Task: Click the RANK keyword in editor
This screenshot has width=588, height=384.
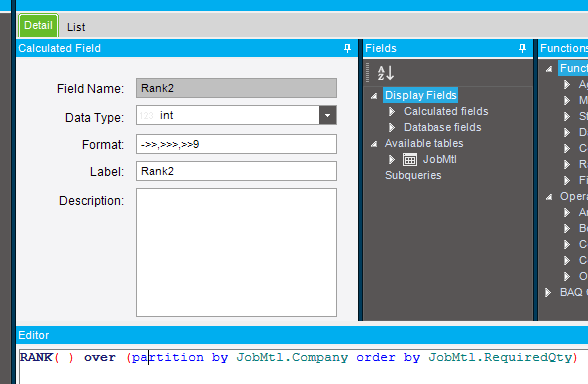Action: coord(36,357)
